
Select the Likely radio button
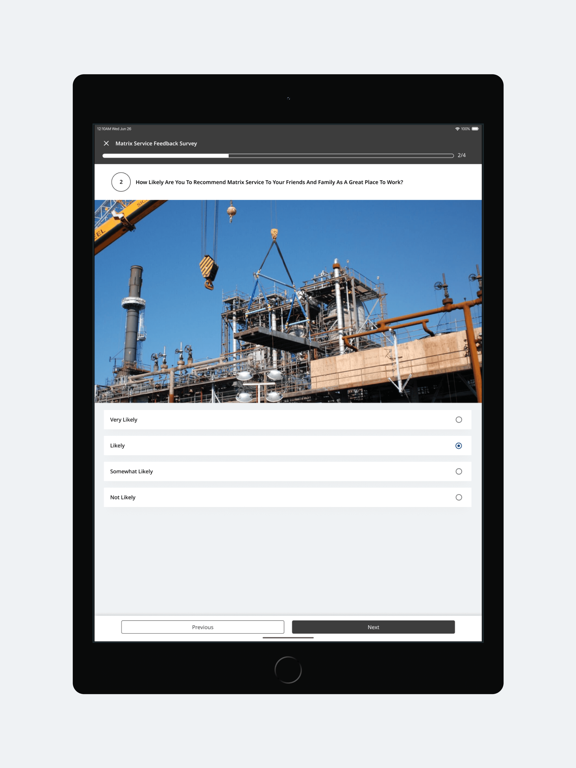click(x=458, y=446)
